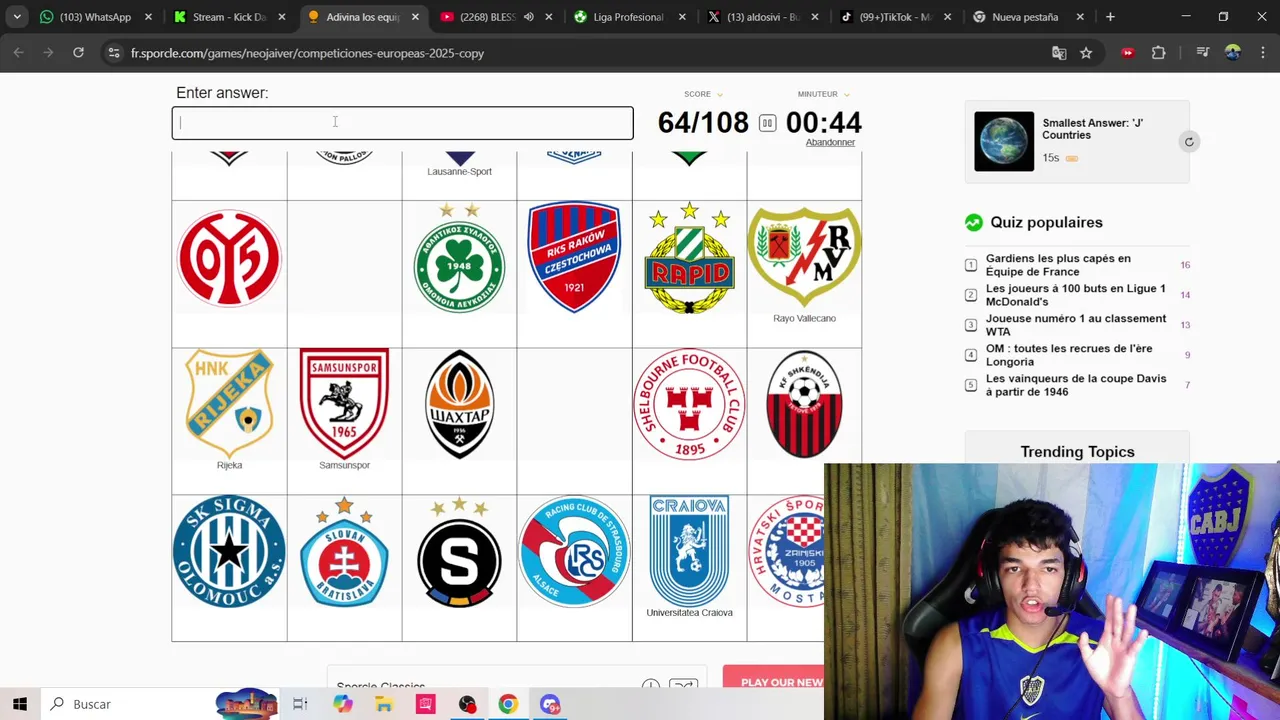Screen dimensions: 1280x720
Task: Close the Adivina los equipos tab
Action: pos(415,17)
